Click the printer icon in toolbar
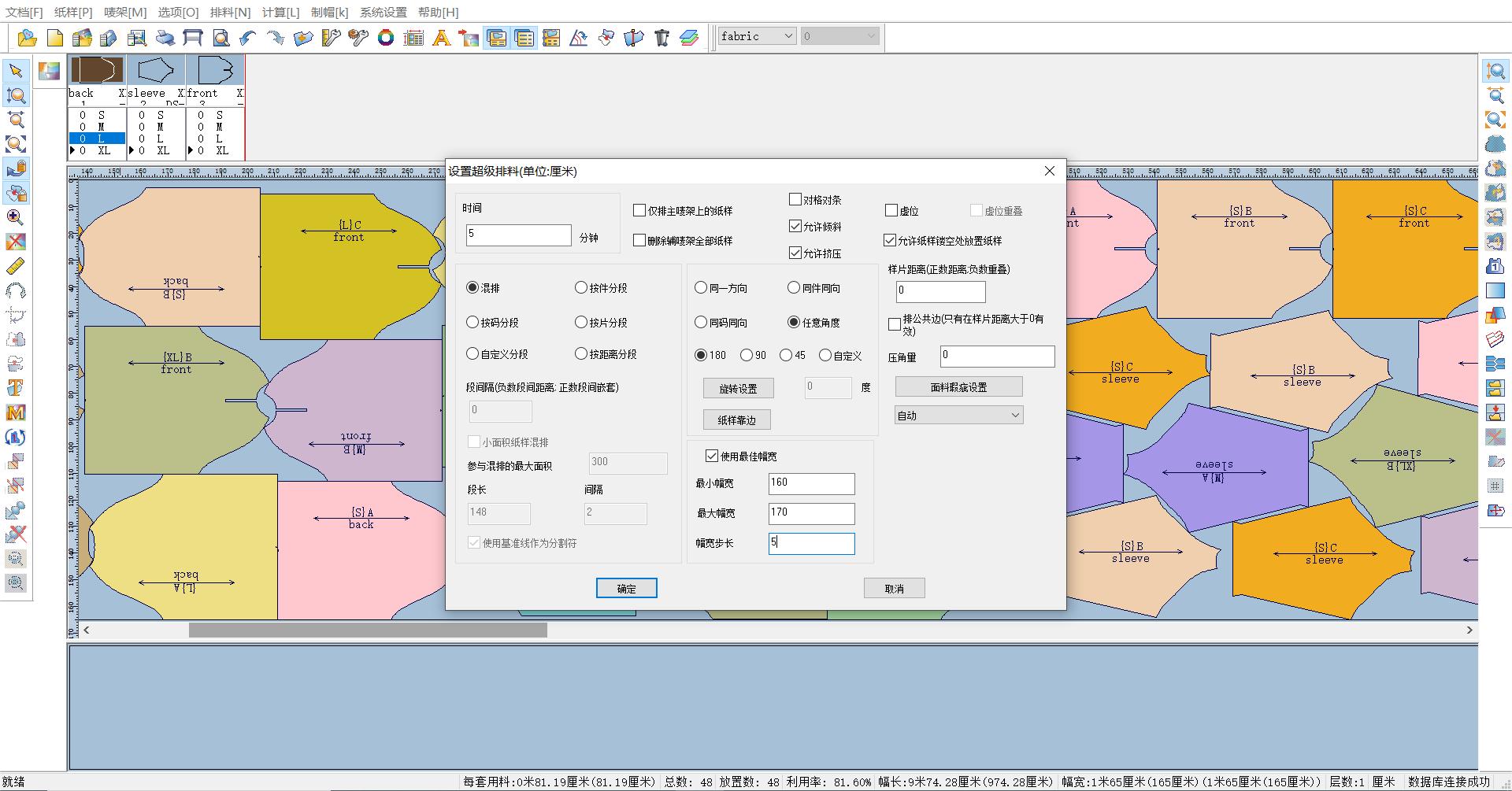The image size is (1512, 791). 165,37
